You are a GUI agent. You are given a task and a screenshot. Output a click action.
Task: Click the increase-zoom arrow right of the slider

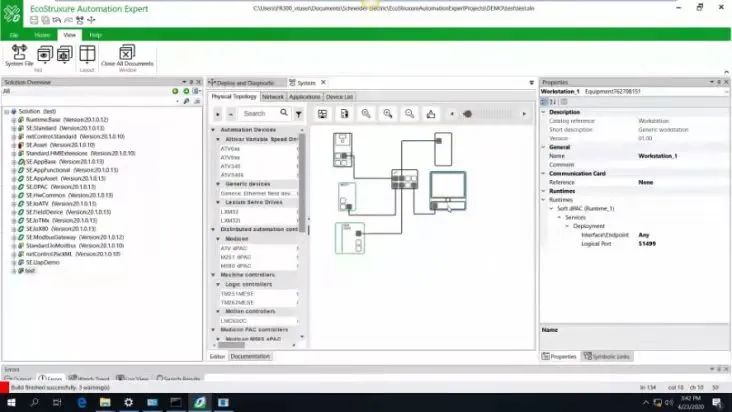point(524,114)
